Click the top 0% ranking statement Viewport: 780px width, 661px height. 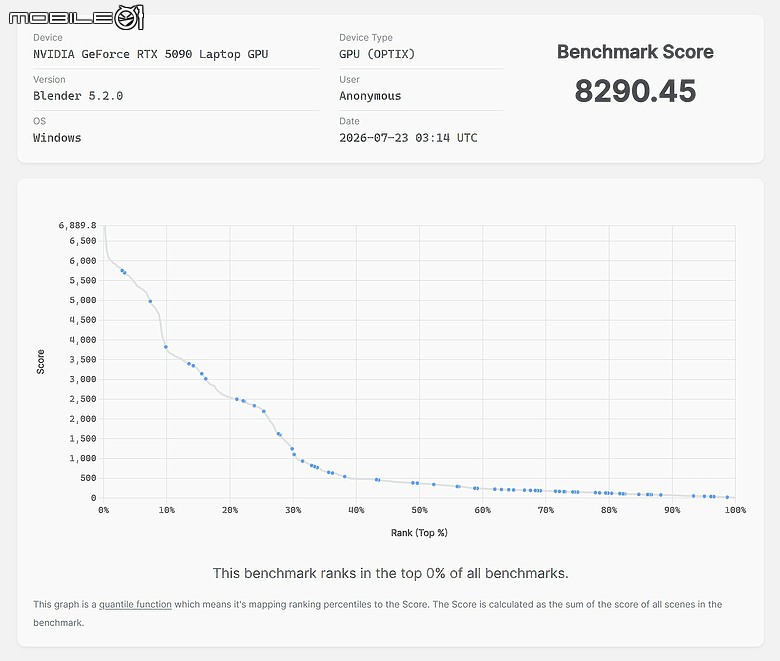coord(390,573)
